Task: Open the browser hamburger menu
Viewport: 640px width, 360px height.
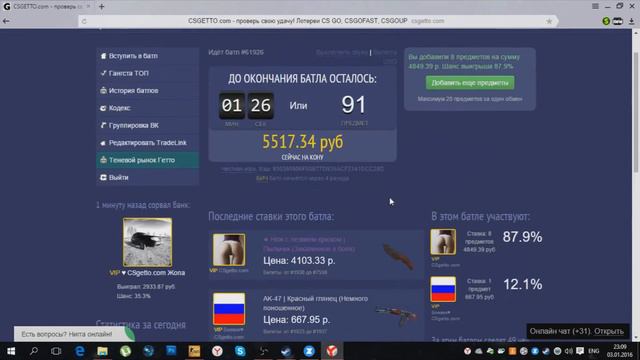Action: point(596,6)
